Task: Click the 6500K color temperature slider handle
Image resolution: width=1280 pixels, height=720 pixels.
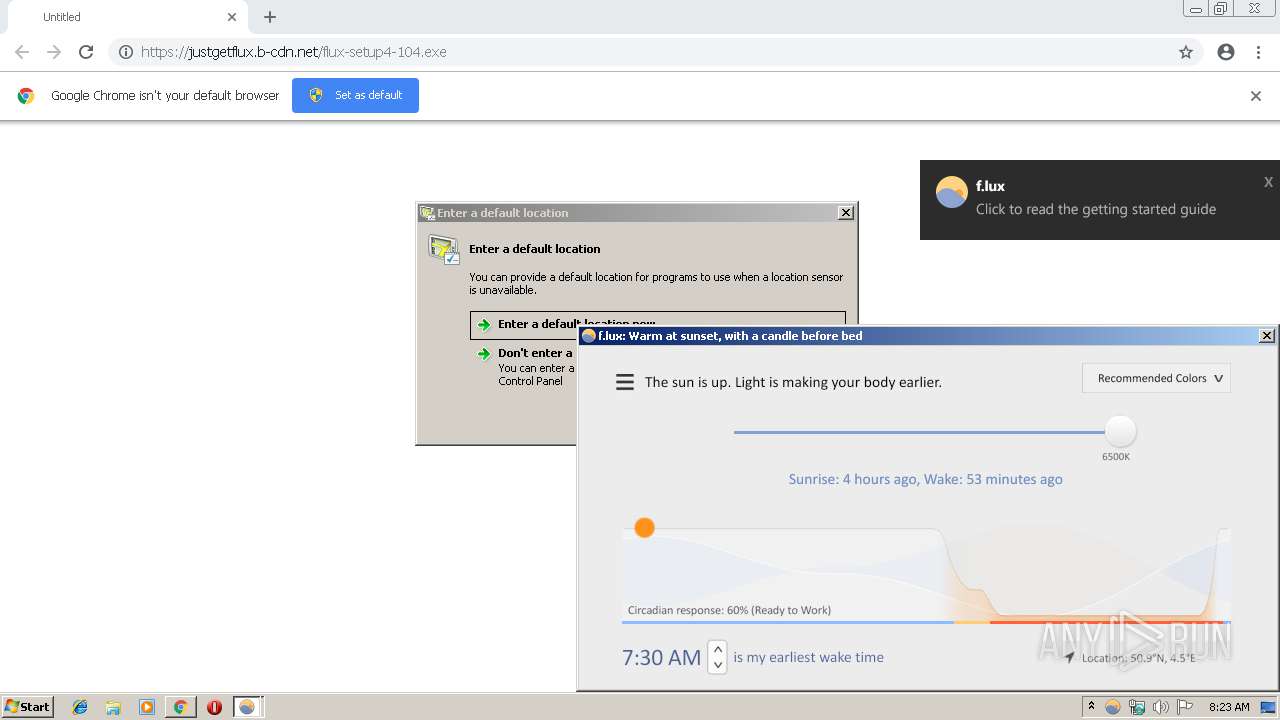Action: click(1120, 432)
